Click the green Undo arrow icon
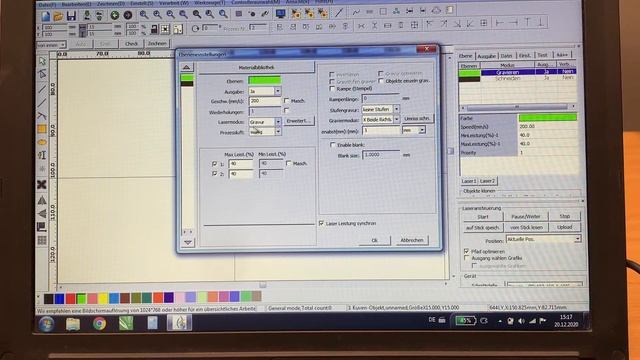The width and height of the screenshot is (640, 360). 115,16
